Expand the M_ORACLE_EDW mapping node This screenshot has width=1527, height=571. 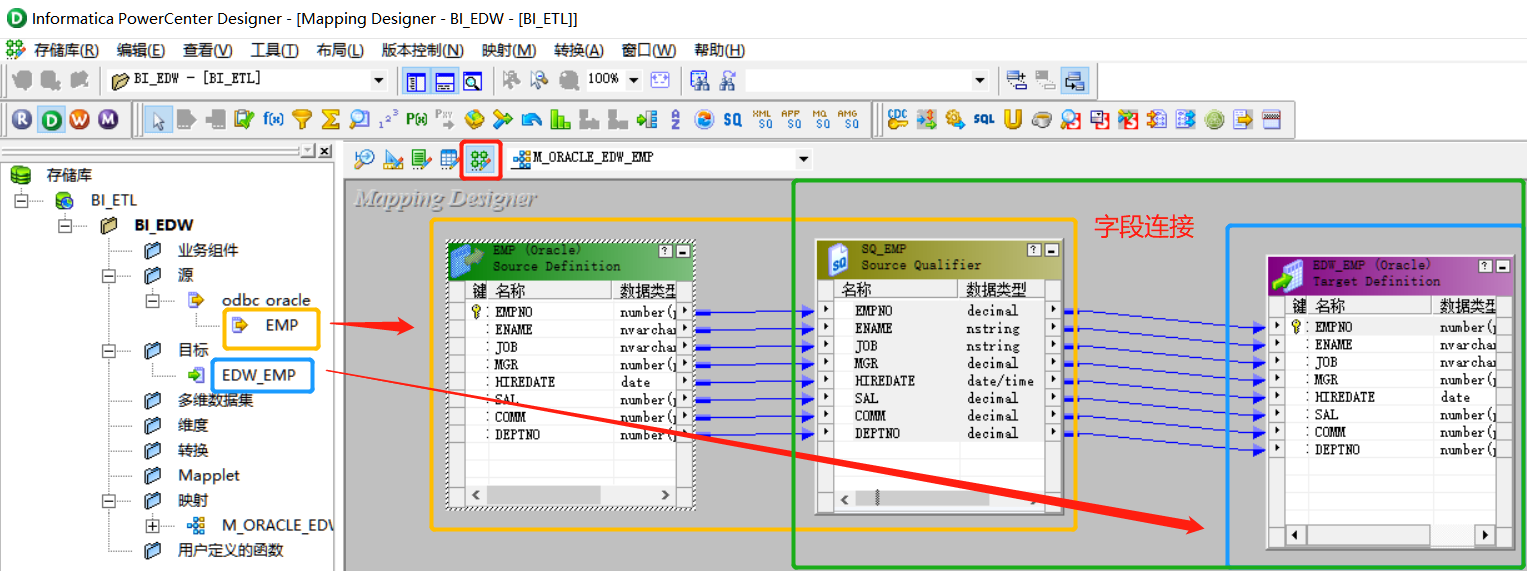tap(153, 525)
